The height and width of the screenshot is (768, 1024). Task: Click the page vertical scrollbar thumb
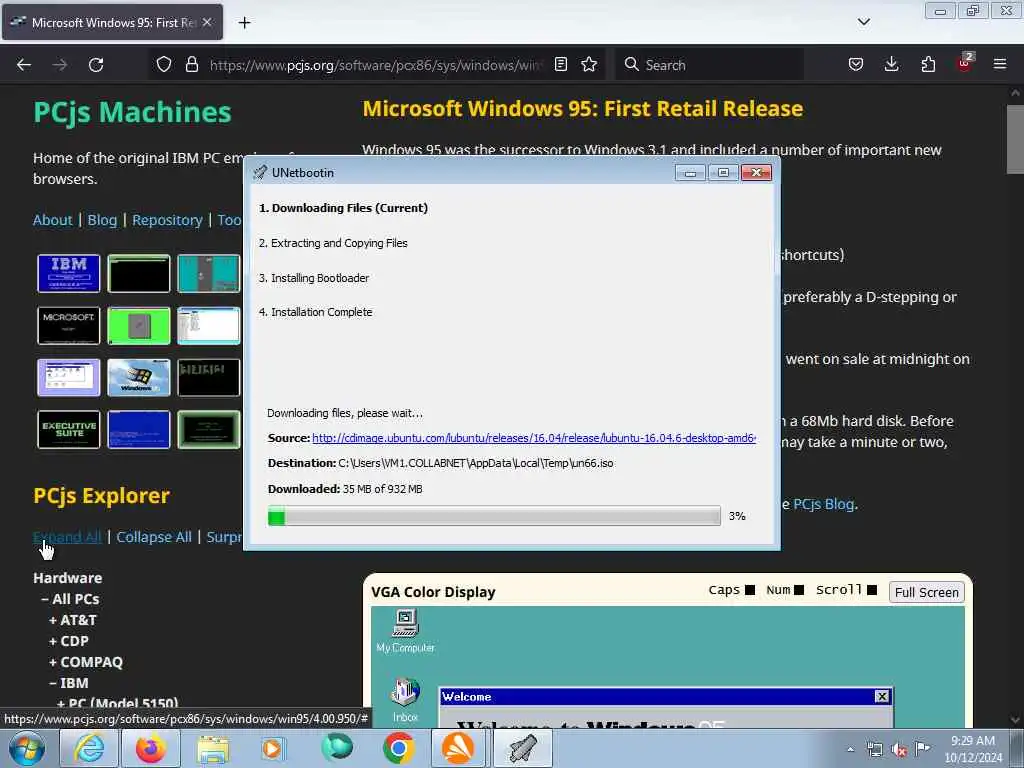[1014, 138]
